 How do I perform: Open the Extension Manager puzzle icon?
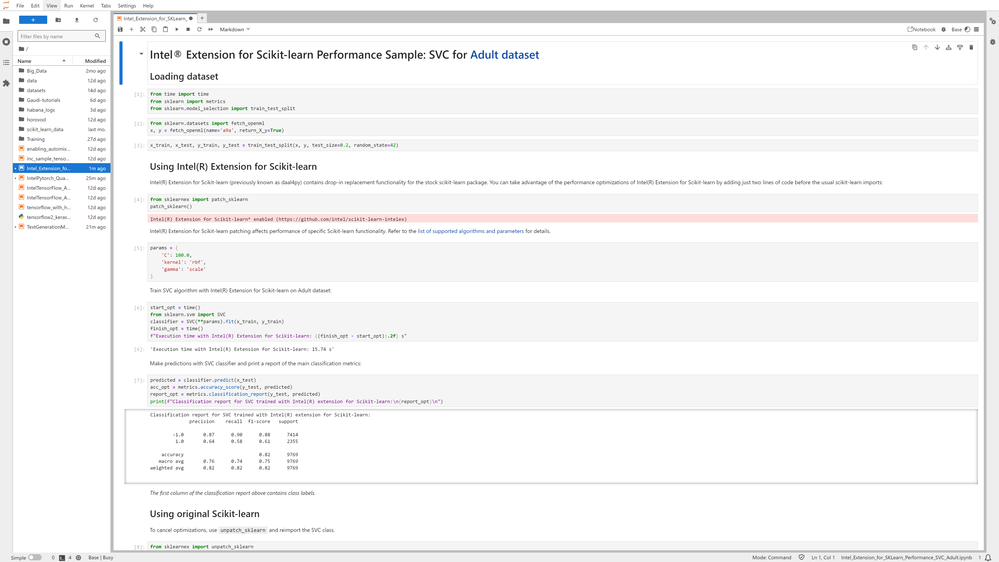6,83
